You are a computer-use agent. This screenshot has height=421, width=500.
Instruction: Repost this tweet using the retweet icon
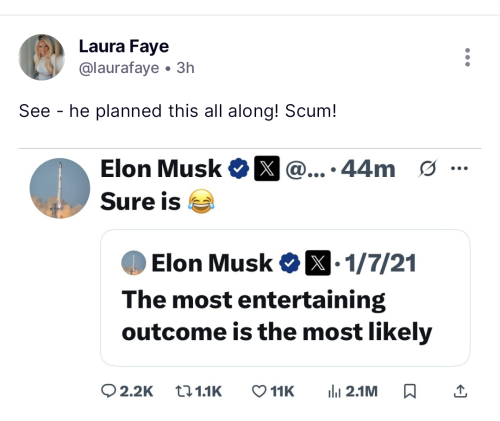pos(184,391)
